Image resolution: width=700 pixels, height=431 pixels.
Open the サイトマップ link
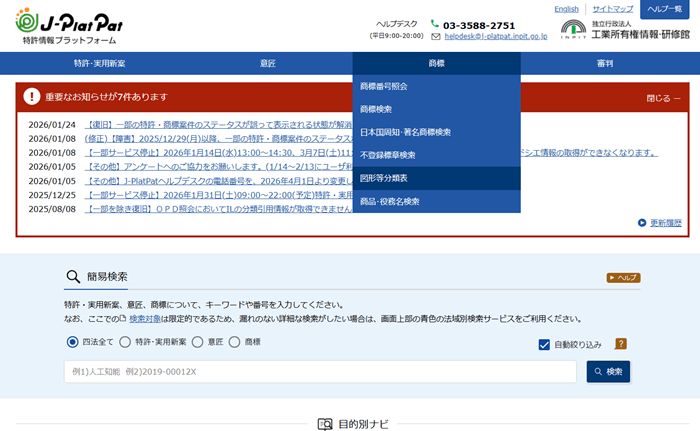(612, 9)
